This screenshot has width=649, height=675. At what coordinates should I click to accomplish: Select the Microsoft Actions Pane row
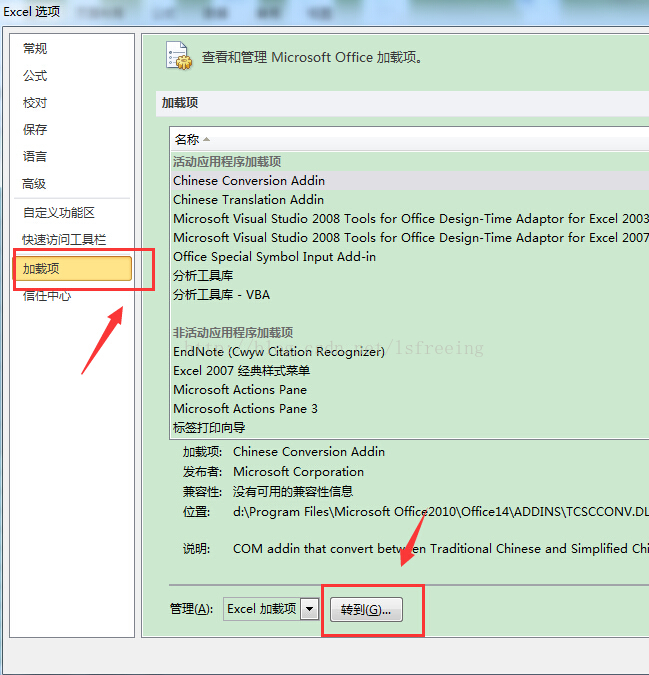410,390
